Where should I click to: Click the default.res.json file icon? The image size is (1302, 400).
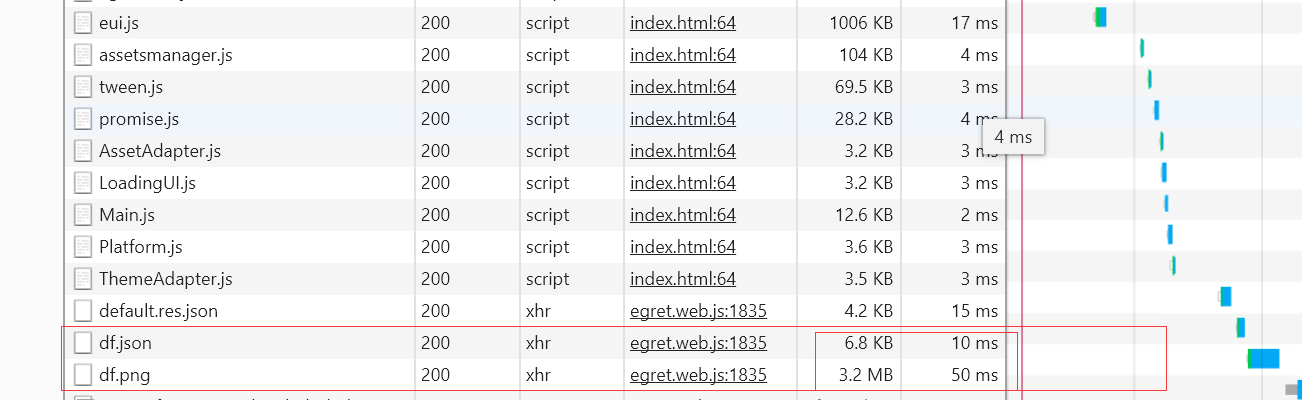pyautogui.click(x=82, y=311)
